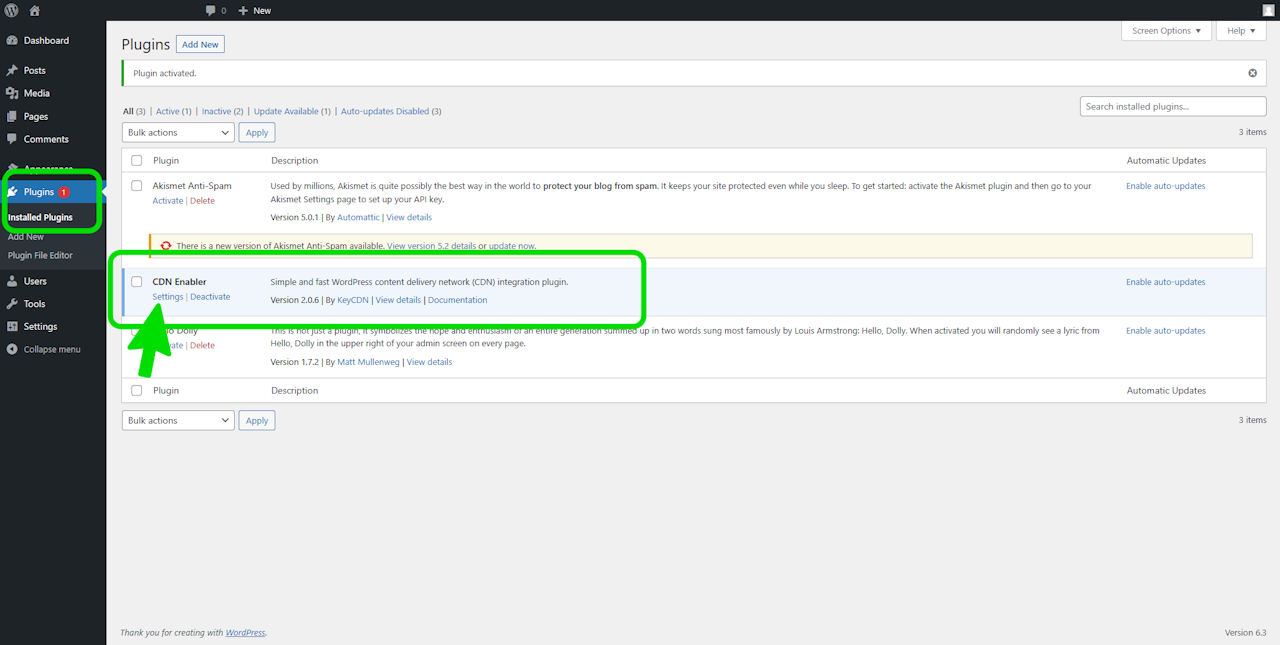The image size is (1280, 645).
Task: Visit site via the home icon
Action: point(35,10)
